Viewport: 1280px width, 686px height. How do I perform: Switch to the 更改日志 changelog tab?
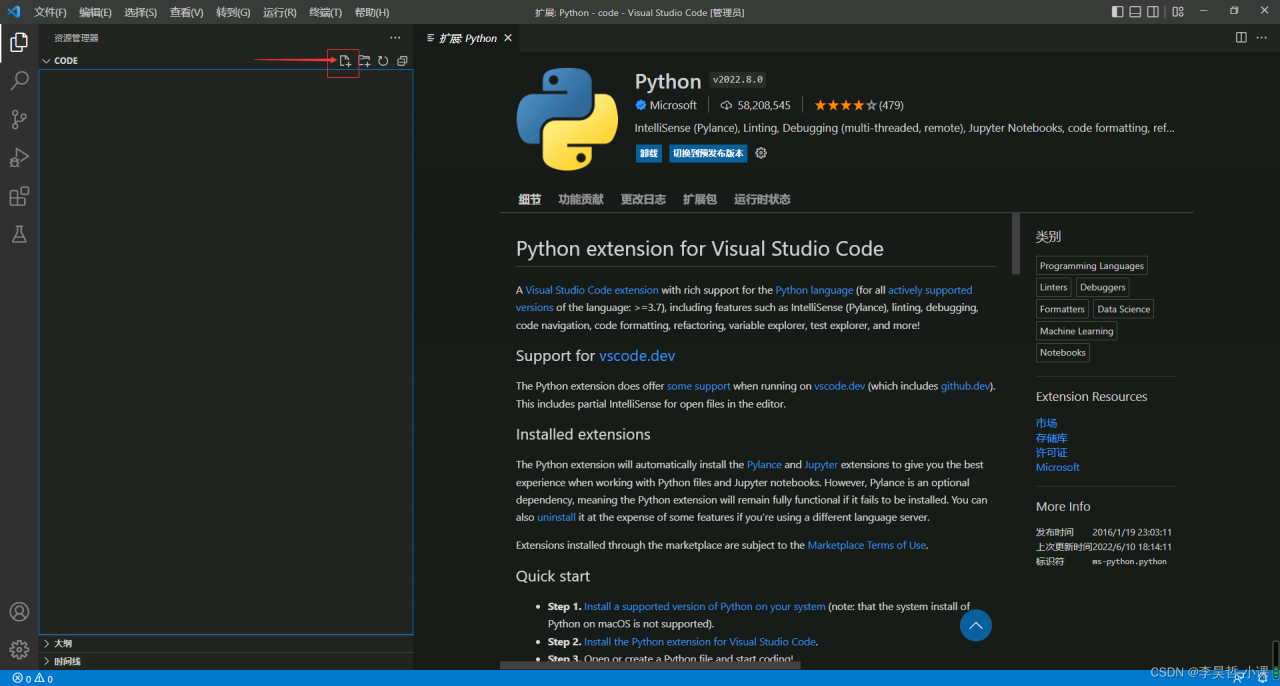point(643,199)
